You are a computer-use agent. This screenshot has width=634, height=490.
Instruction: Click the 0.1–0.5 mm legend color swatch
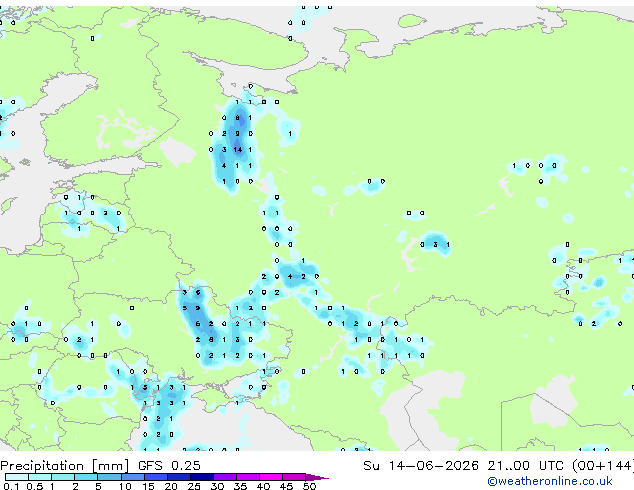pyautogui.click(x=17, y=477)
